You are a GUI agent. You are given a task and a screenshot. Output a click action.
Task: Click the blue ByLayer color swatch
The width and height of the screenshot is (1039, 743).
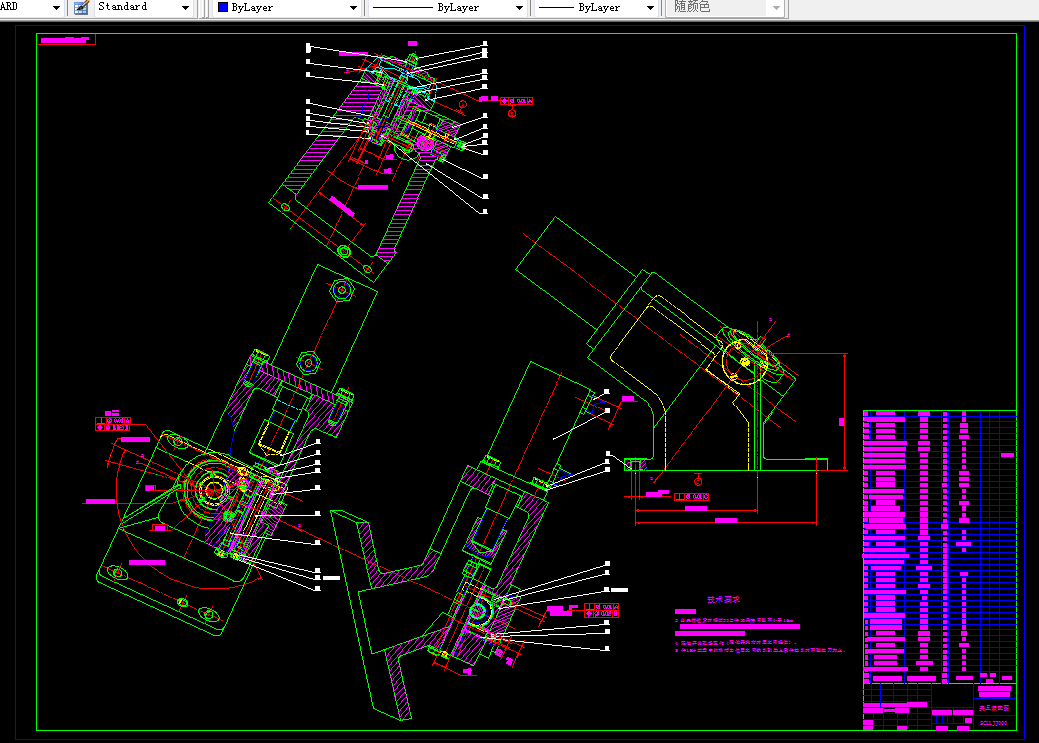[x=223, y=7]
